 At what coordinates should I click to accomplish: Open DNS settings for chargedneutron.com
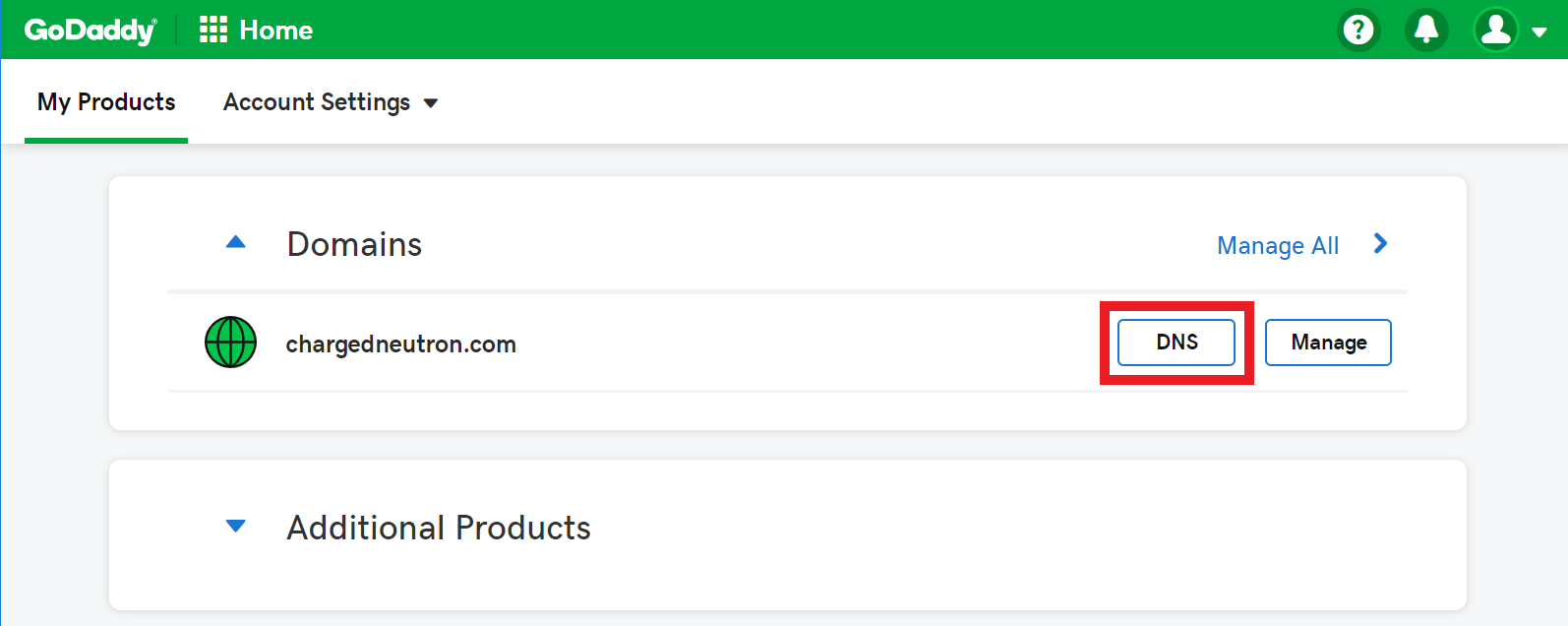[x=1176, y=343]
